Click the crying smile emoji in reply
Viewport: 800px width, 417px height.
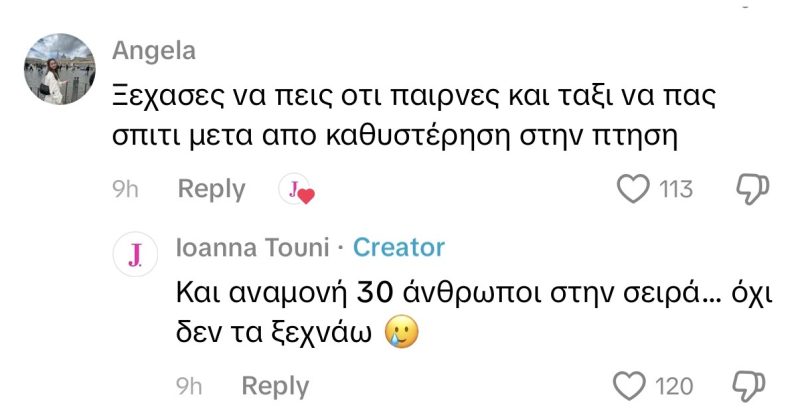coord(400,333)
